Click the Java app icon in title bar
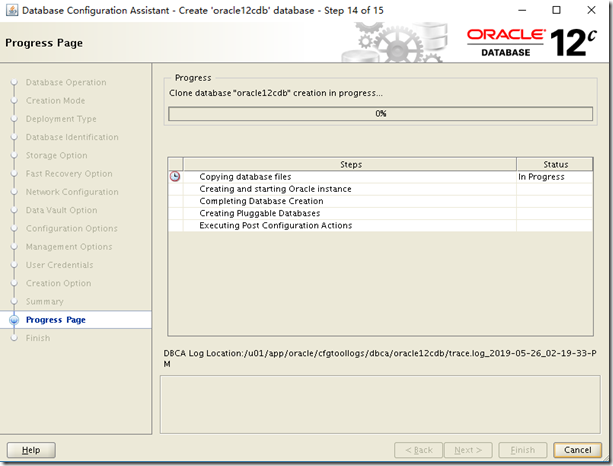Image resolution: width=613 pixels, height=466 pixels. (x=12, y=10)
